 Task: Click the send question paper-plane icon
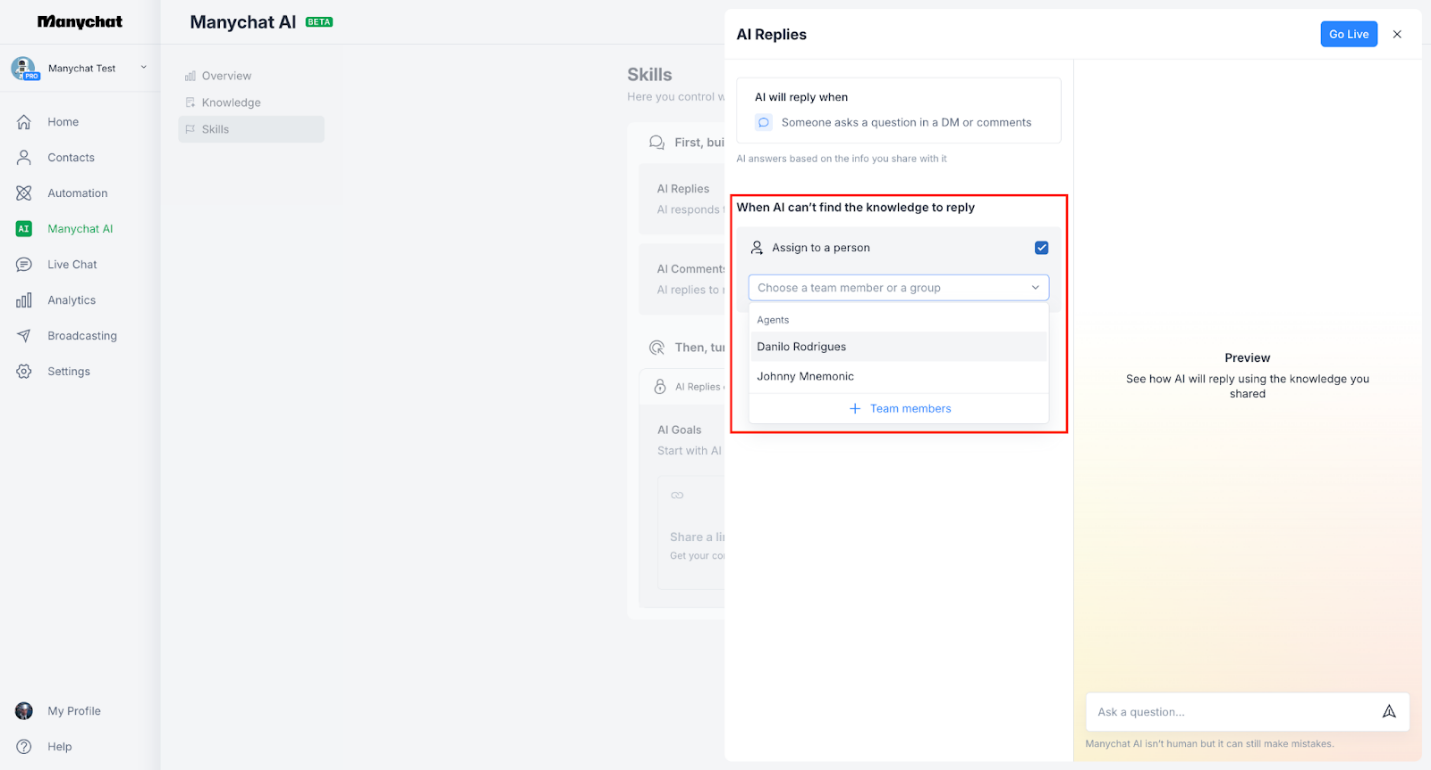(1389, 711)
